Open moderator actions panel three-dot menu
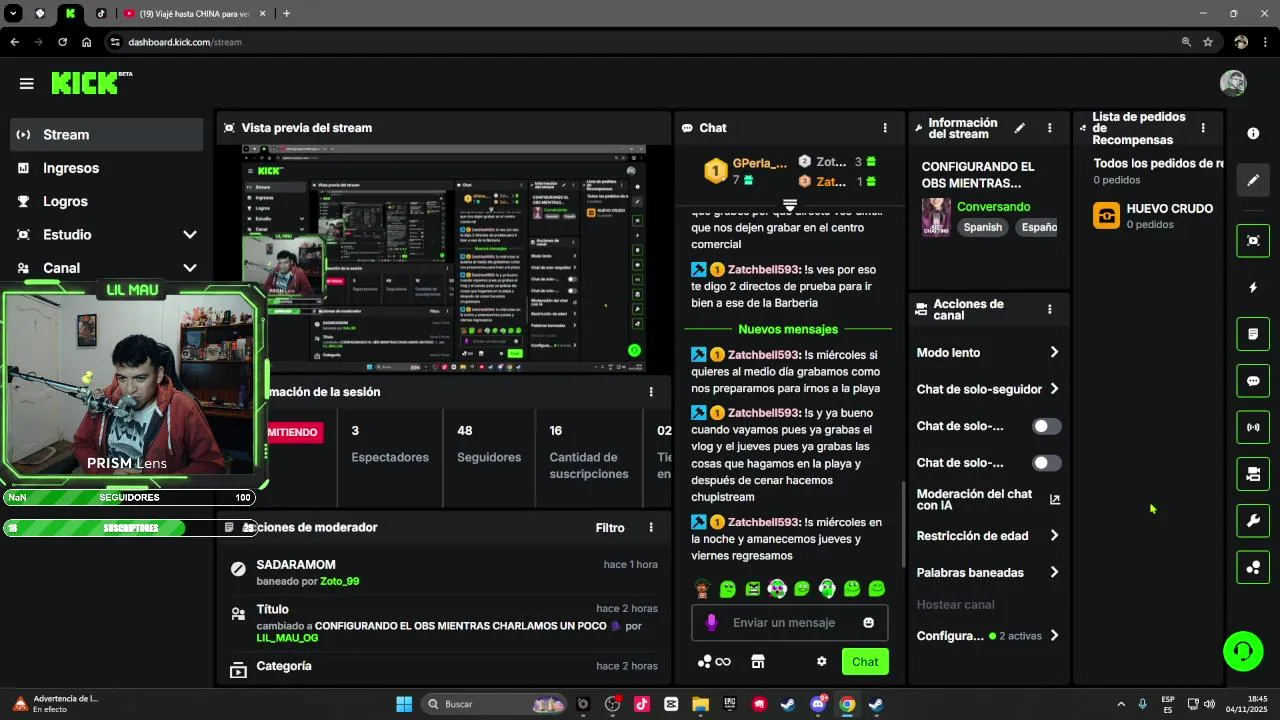Viewport: 1280px width, 720px height. coord(651,527)
